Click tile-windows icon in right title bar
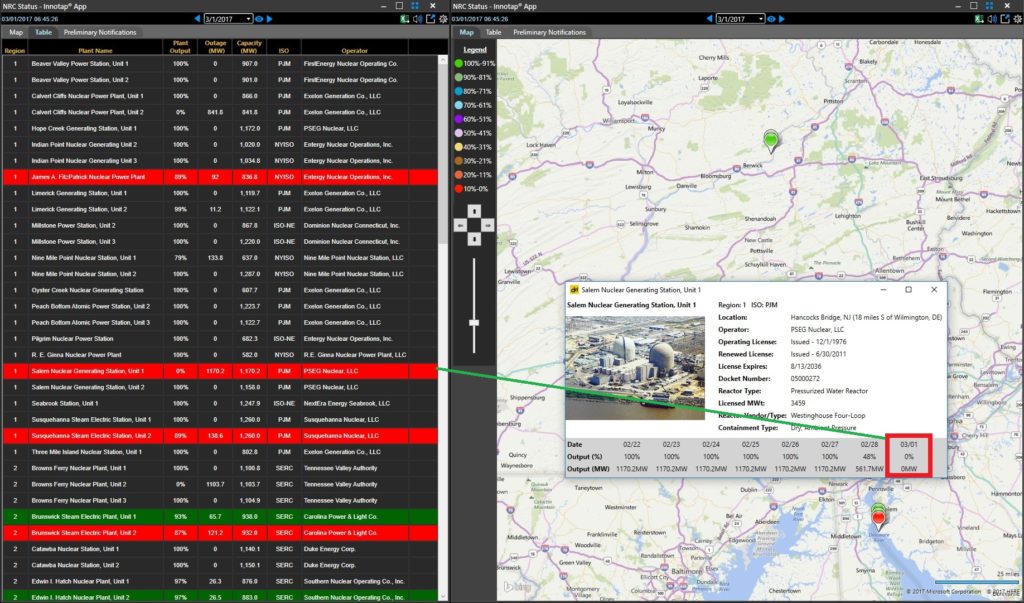1024x603 pixels. pos(989,6)
